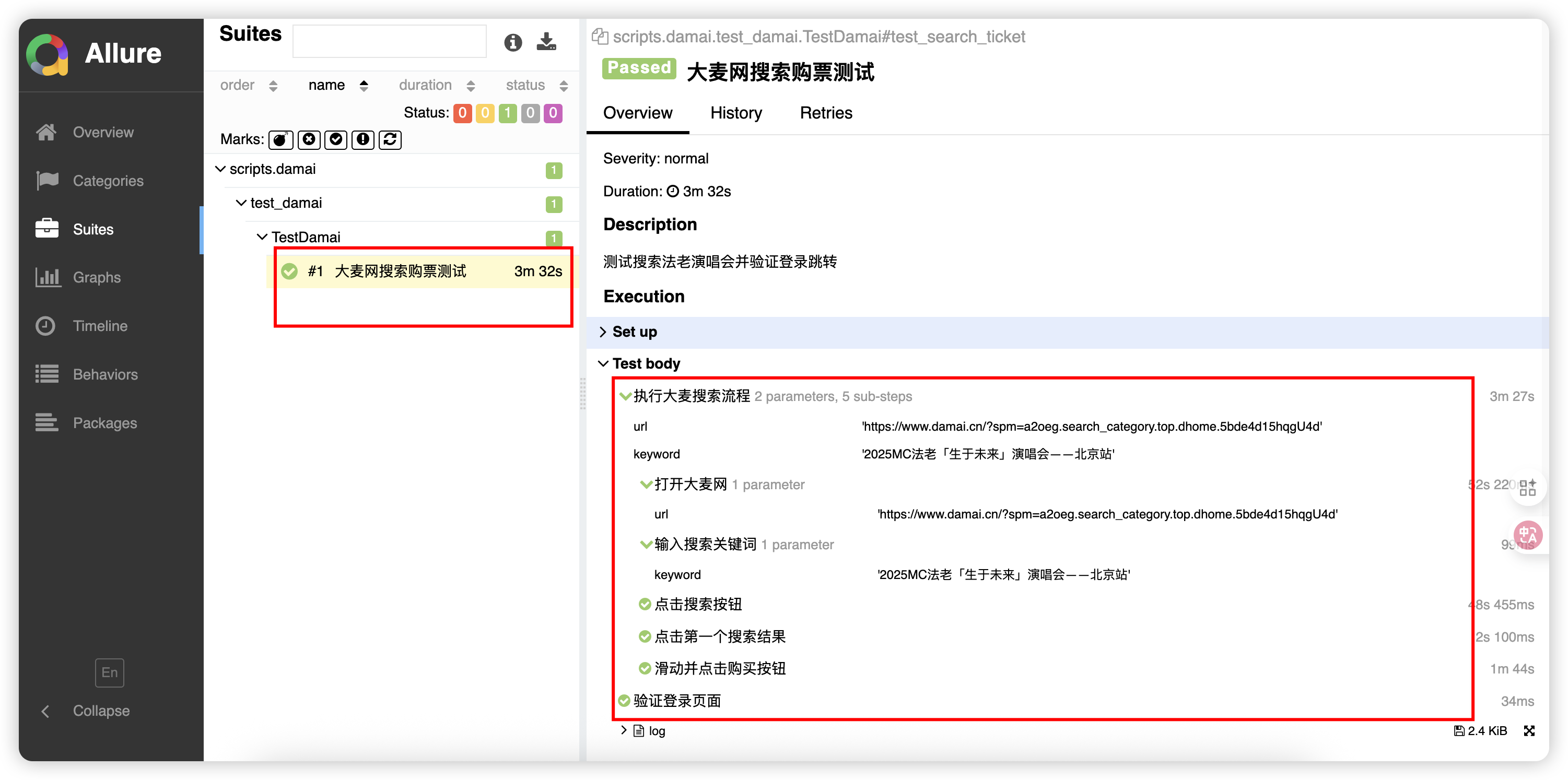Open Graphs from the sidebar

96,277
